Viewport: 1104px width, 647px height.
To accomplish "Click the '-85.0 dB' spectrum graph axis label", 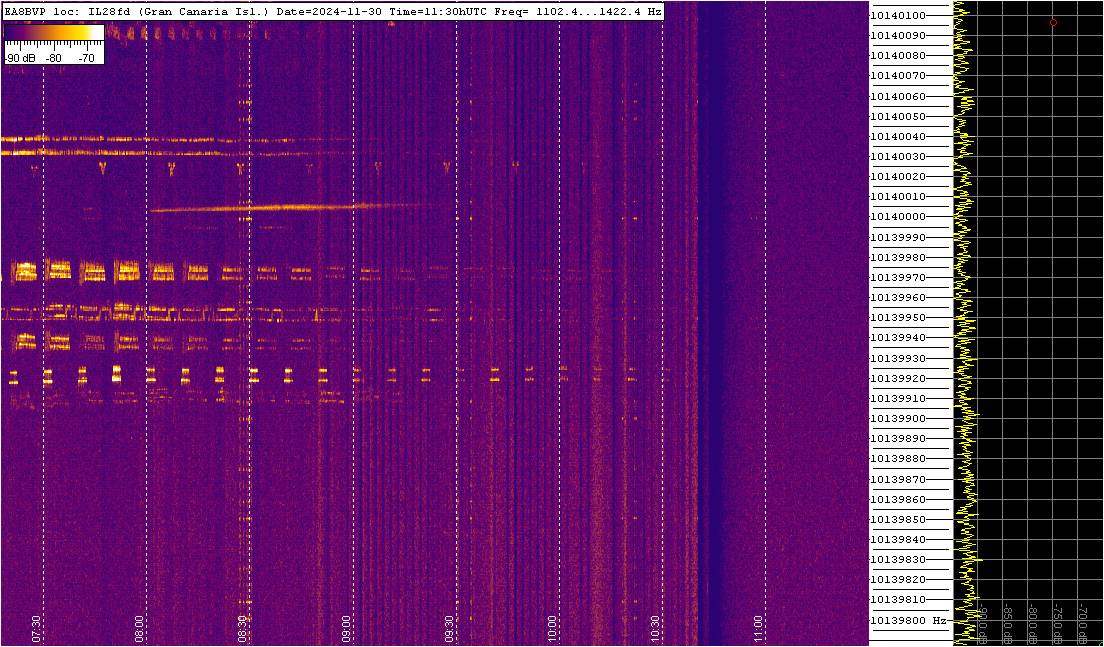I will tap(1008, 625).
